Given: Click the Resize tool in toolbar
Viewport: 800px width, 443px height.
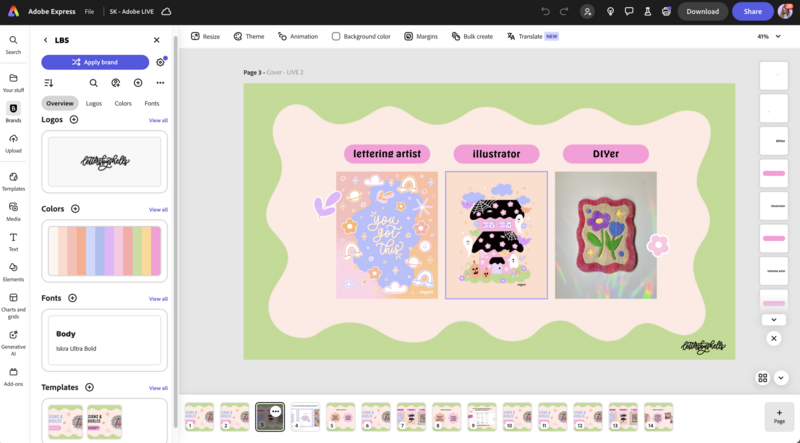Looking at the screenshot, I should [x=205, y=36].
